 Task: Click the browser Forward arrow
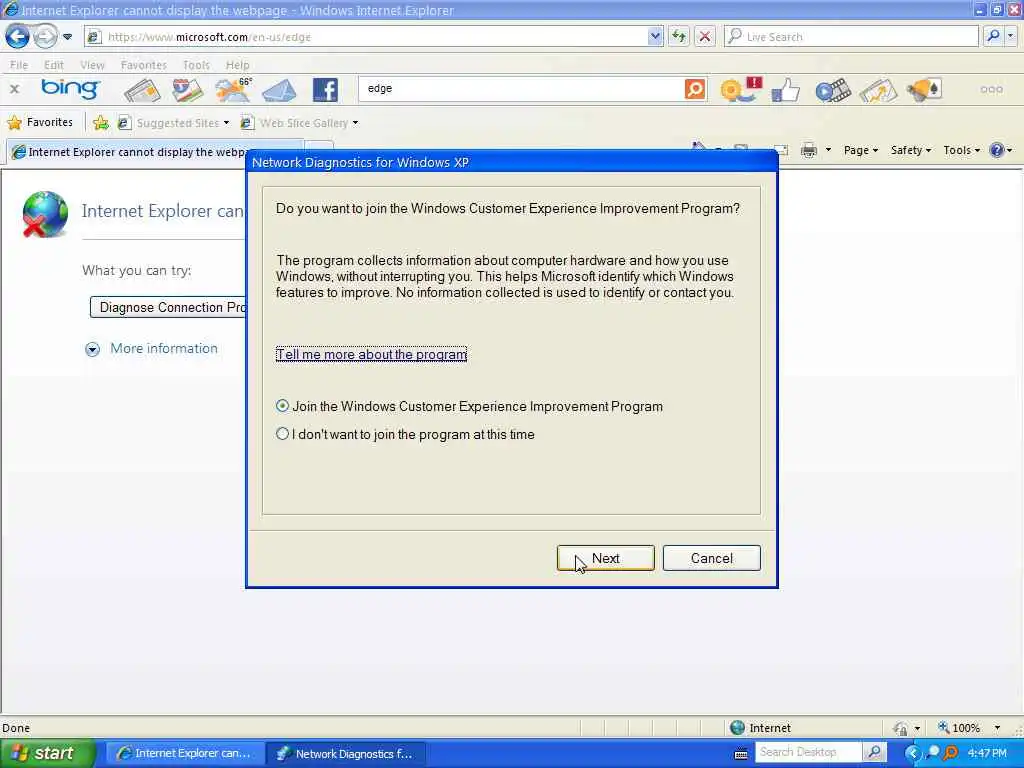[45, 37]
